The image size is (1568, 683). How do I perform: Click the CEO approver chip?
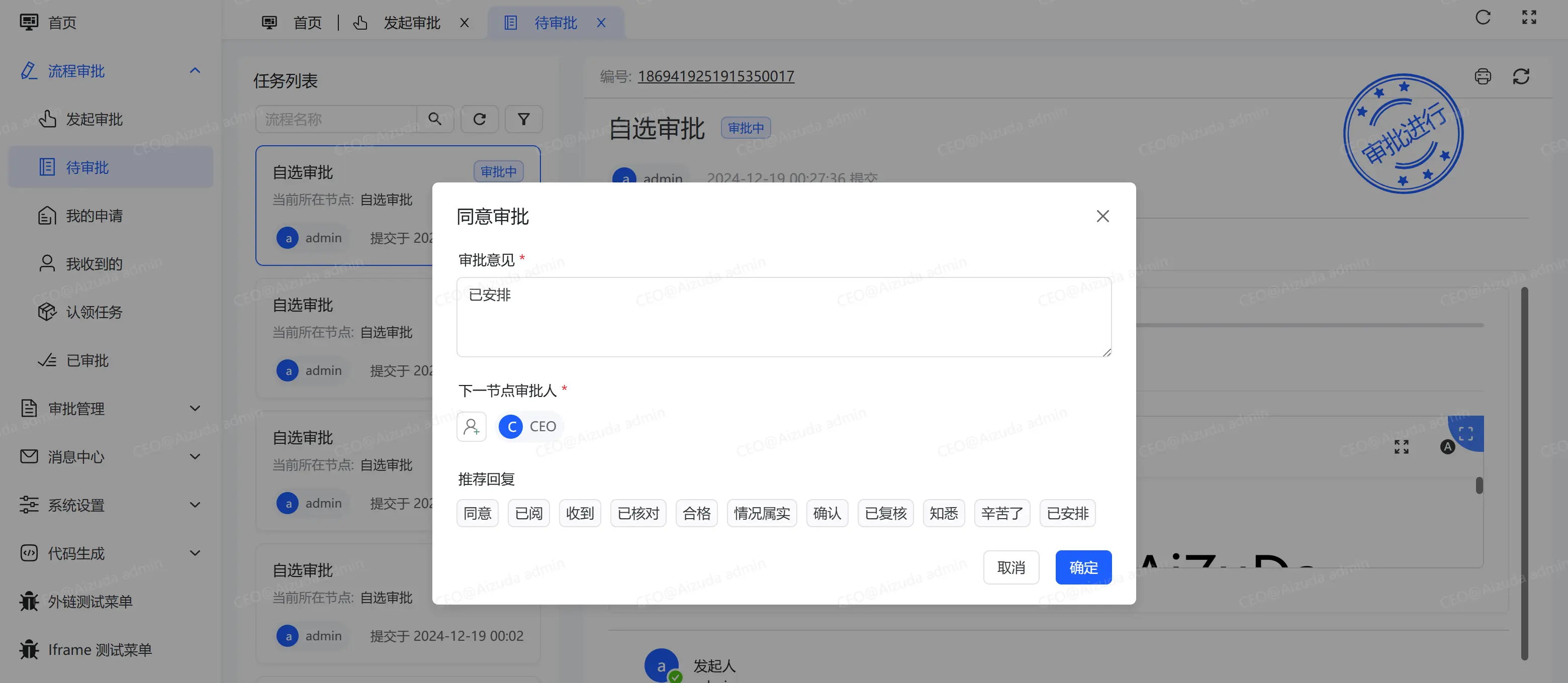pyautogui.click(x=529, y=426)
